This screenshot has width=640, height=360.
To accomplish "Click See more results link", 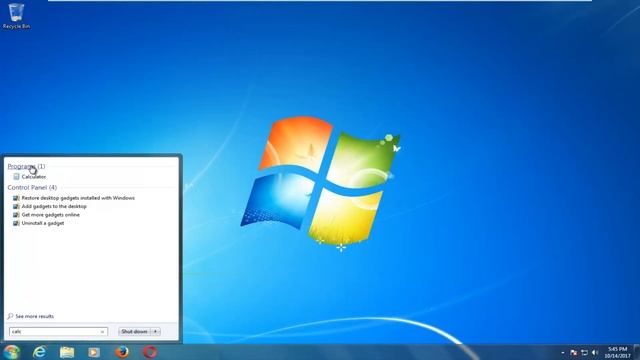I will click(x=34, y=316).
